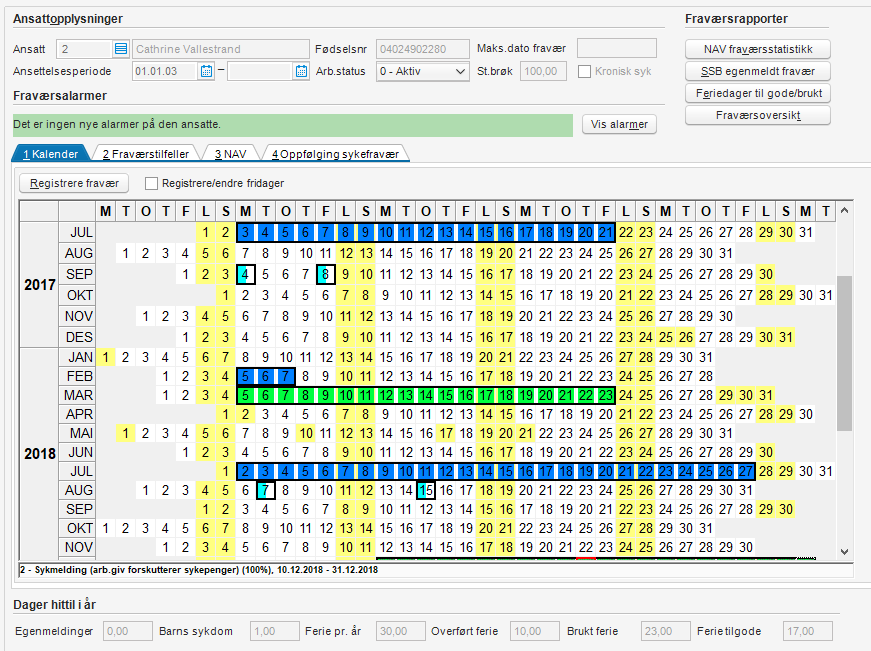This screenshot has width=871, height=651.
Task: Open calendar picker for employment end date
Action: (301, 71)
